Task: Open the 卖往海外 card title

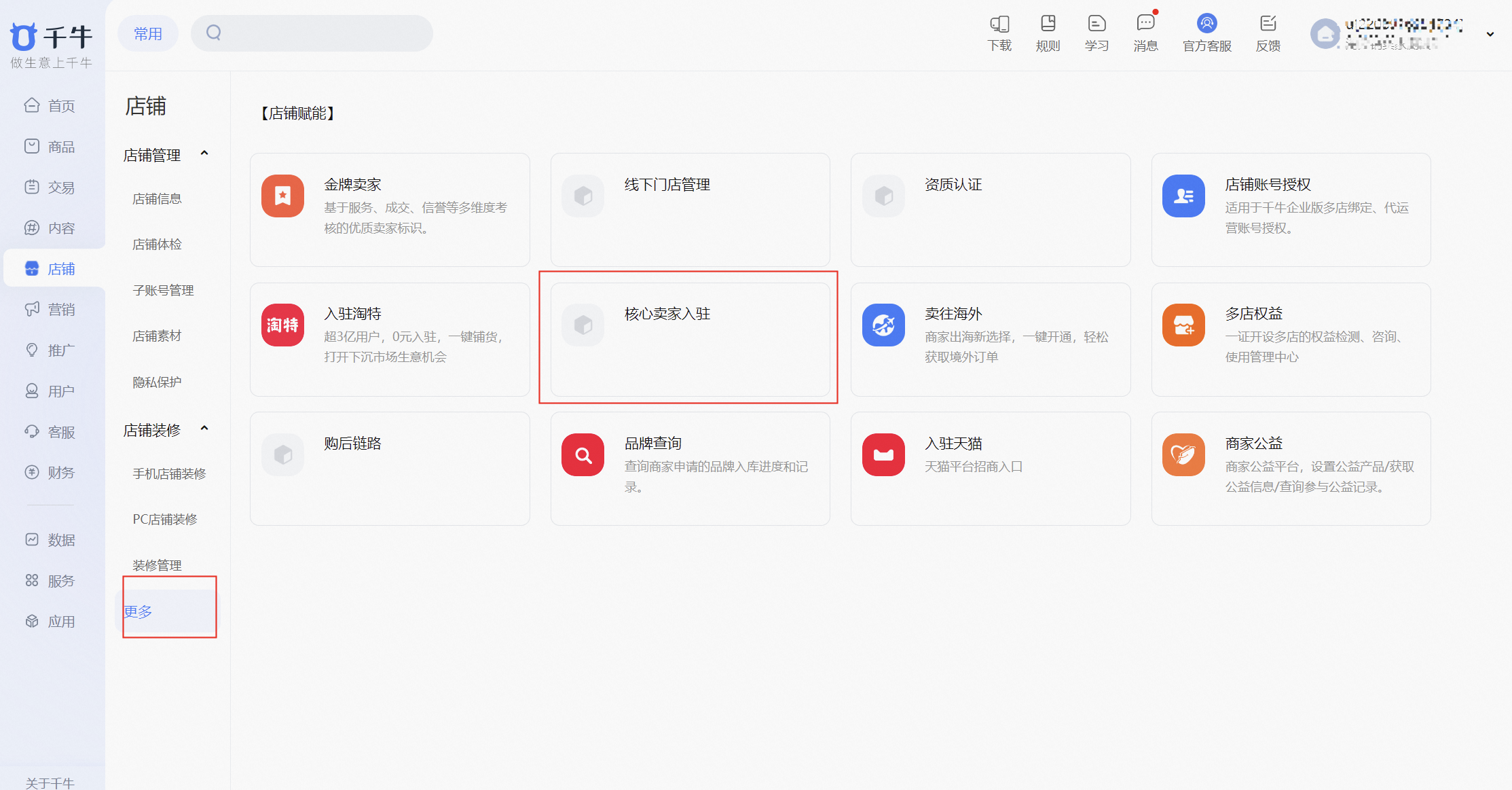Action: pos(953,314)
